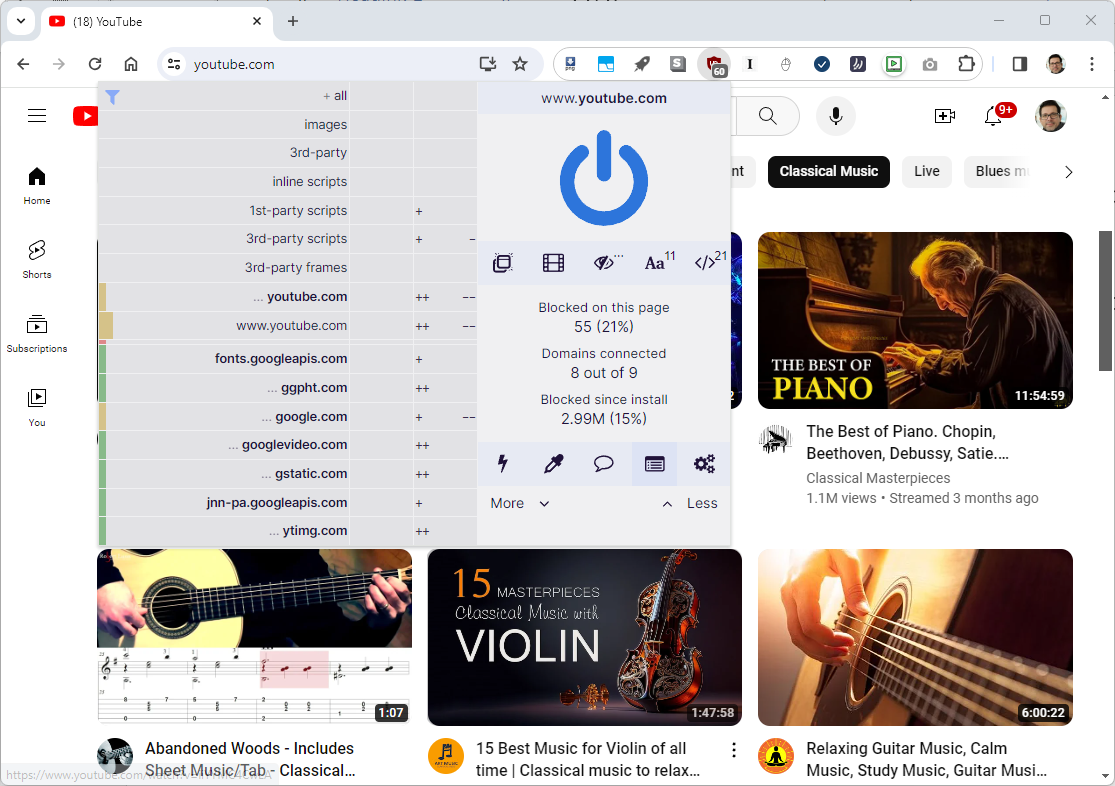
Task: Collapse panel with Less option
Action: (689, 504)
